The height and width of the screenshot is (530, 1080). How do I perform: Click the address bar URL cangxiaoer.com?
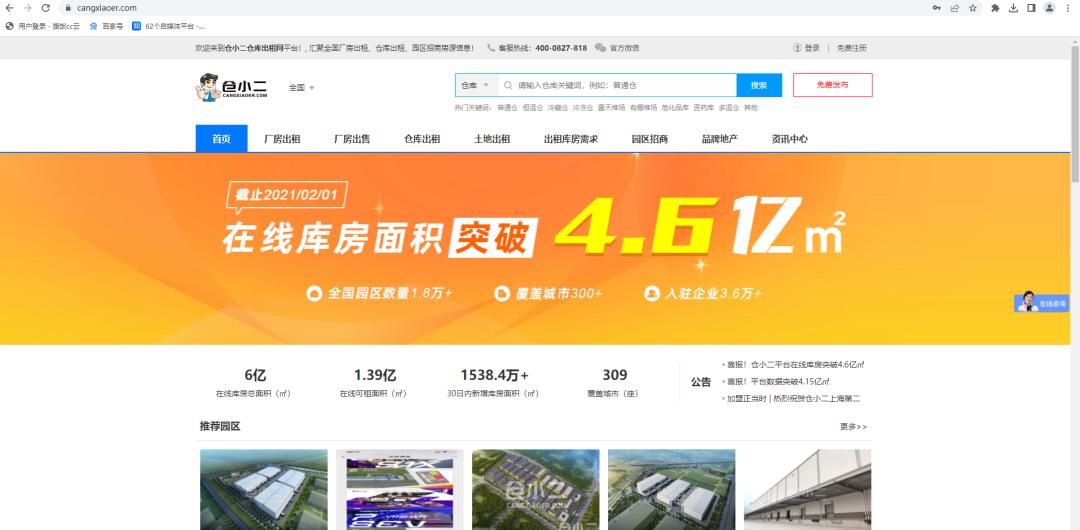109,8
